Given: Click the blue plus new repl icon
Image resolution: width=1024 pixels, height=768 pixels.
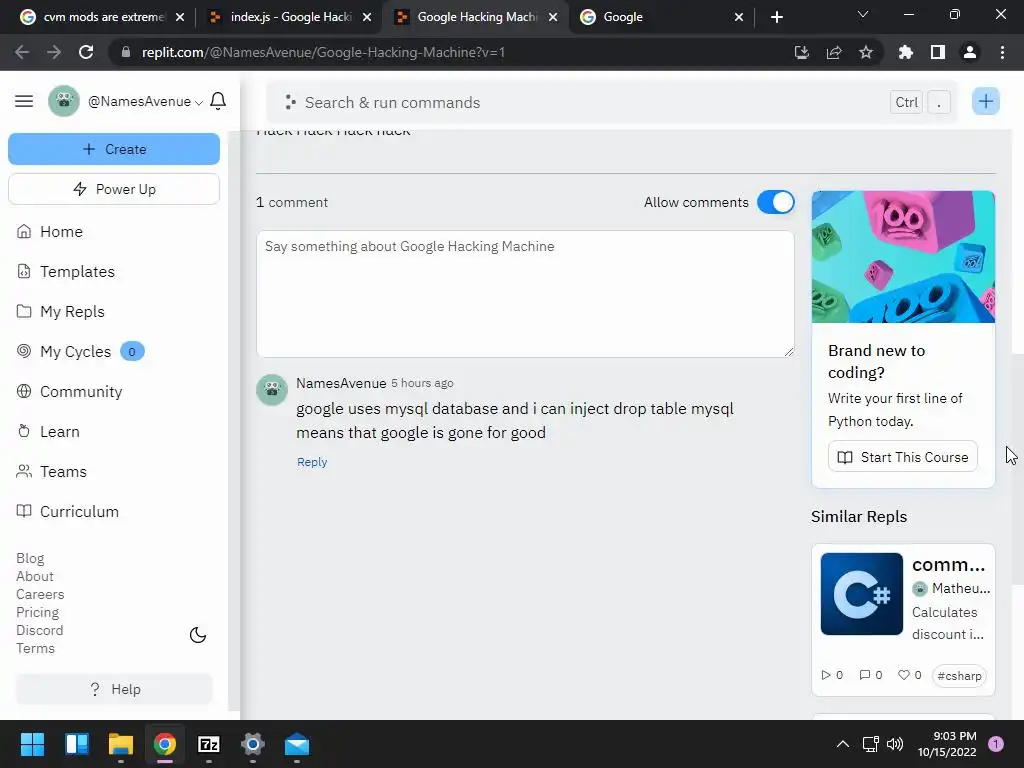Looking at the screenshot, I should [985, 101].
